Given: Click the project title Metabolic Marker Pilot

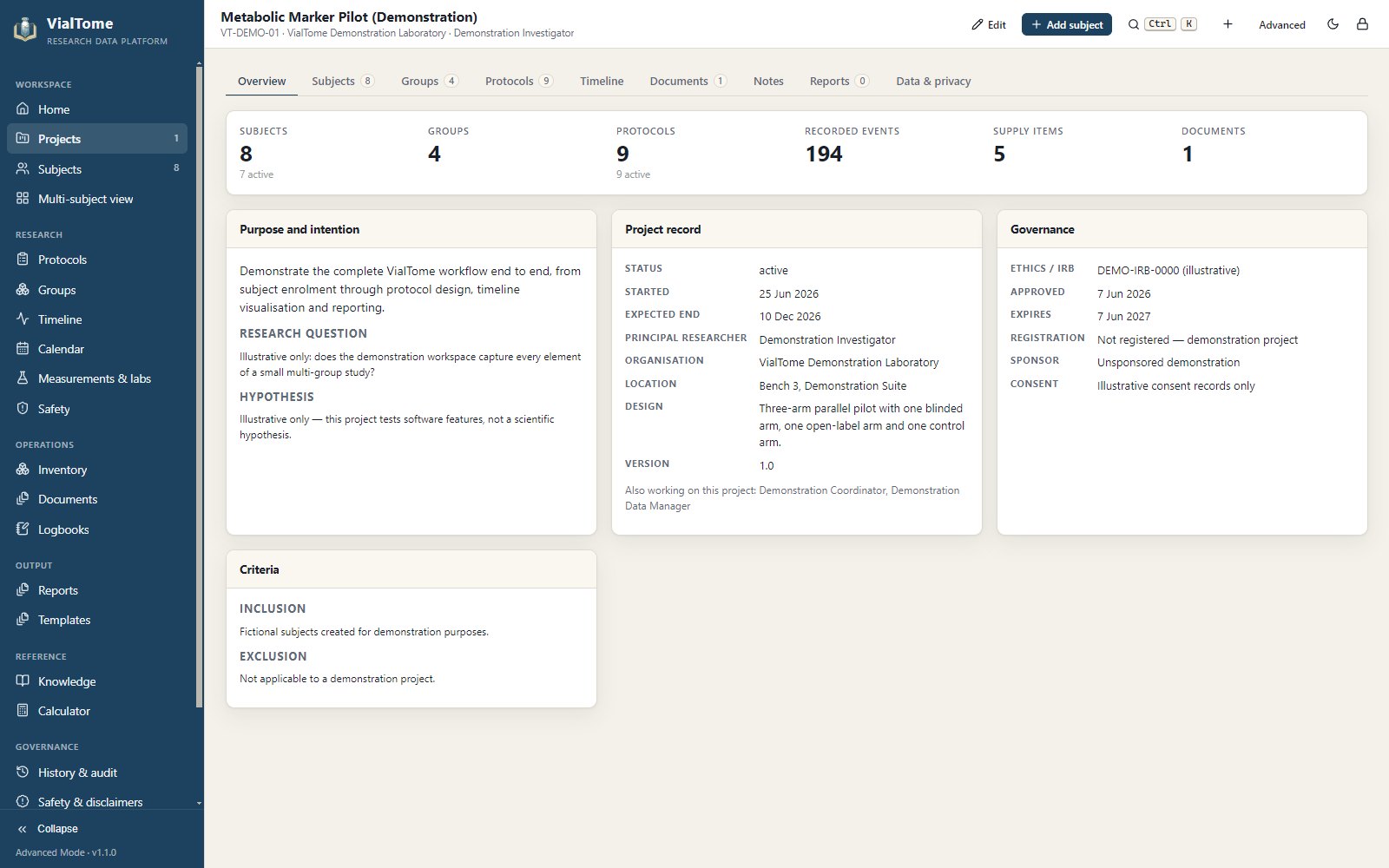Looking at the screenshot, I should 349,16.
